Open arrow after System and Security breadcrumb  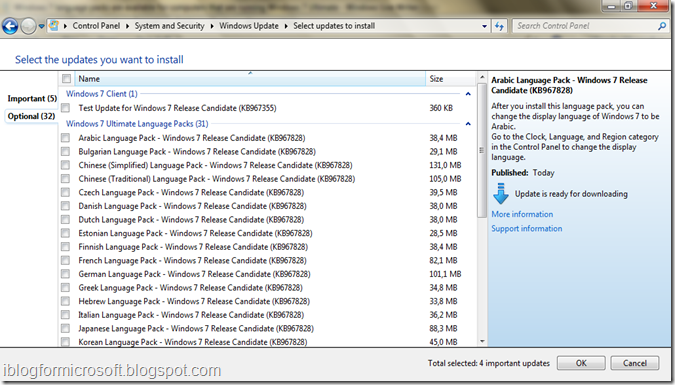click(212, 26)
